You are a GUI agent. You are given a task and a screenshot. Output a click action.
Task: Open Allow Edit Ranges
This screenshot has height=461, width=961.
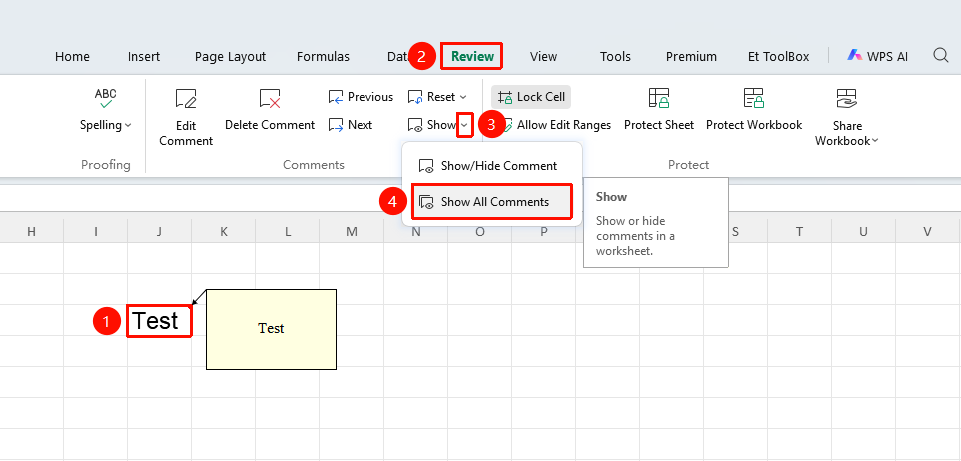click(556, 125)
